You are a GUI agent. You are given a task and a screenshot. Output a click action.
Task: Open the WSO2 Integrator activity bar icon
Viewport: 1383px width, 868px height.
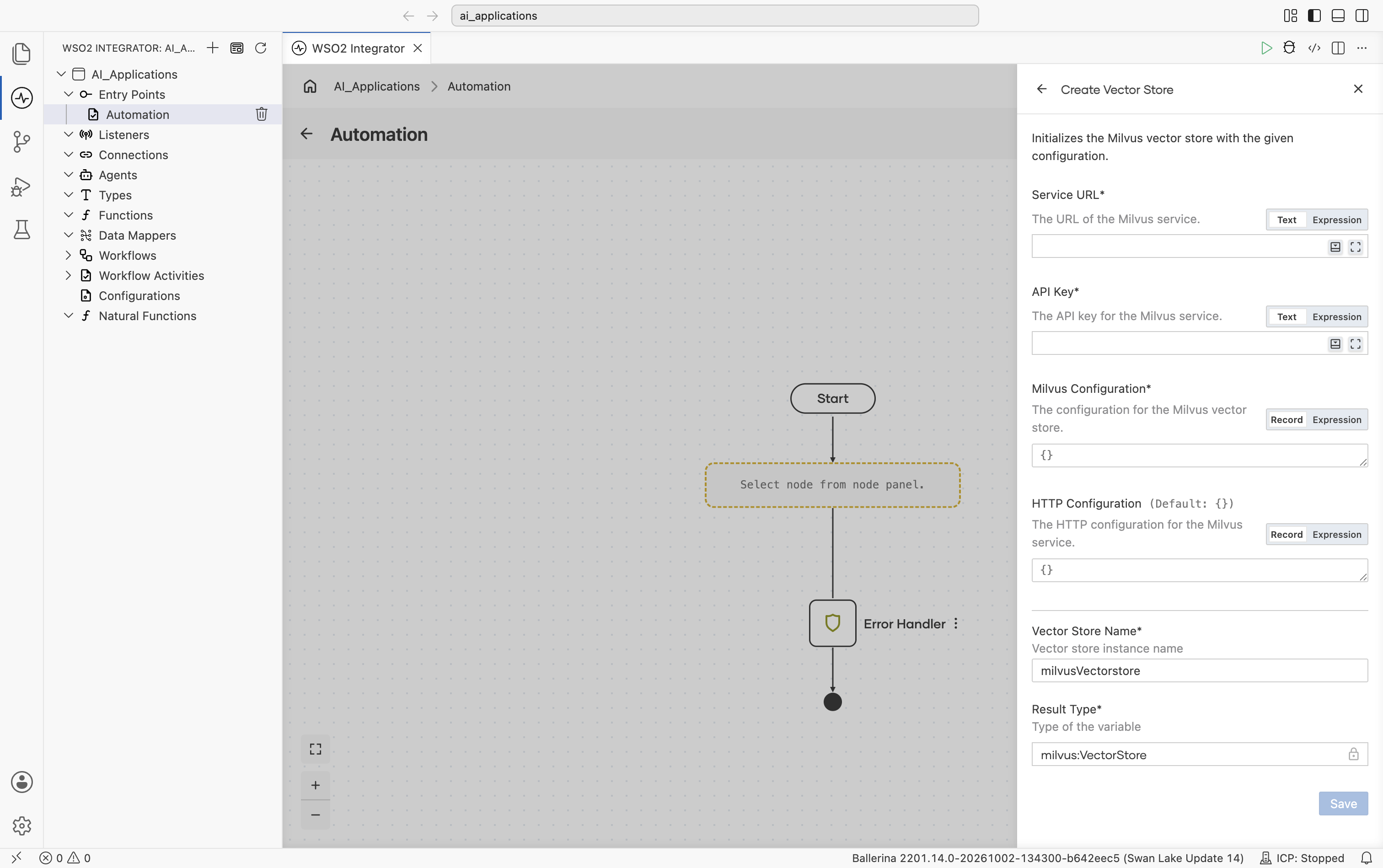(x=21, y=97)
